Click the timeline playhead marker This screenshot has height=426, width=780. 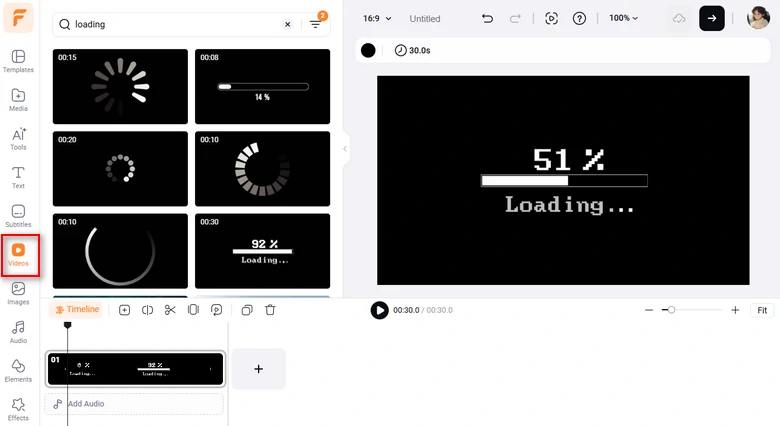click(x=68, y=325)
